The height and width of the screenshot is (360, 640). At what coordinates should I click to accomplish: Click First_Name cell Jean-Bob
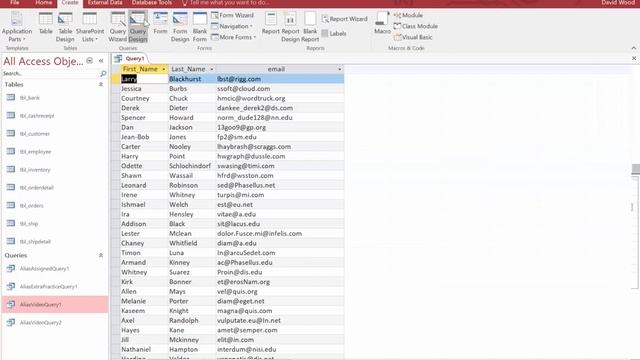tap(144, 137)
